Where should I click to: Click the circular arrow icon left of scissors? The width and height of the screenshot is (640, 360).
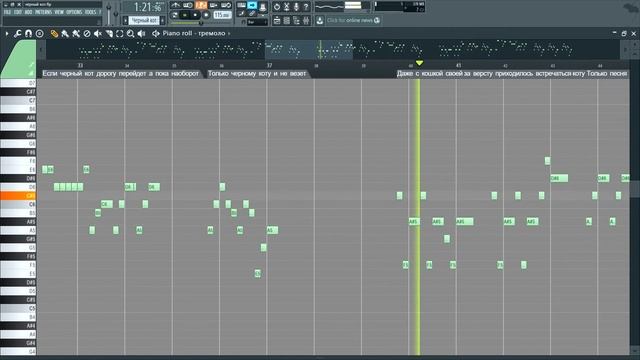[x=277, y=7]
